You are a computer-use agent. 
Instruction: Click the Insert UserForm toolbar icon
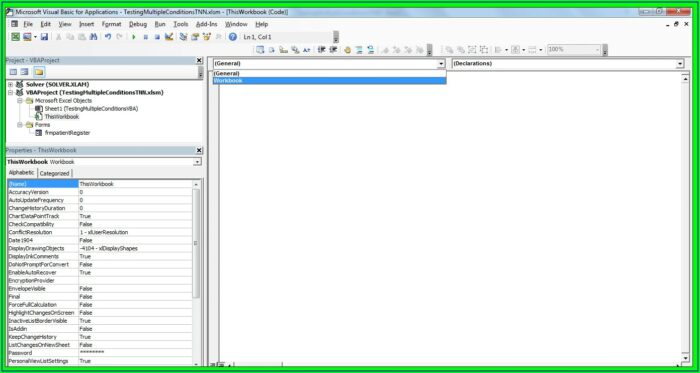[x=28, y=37]
